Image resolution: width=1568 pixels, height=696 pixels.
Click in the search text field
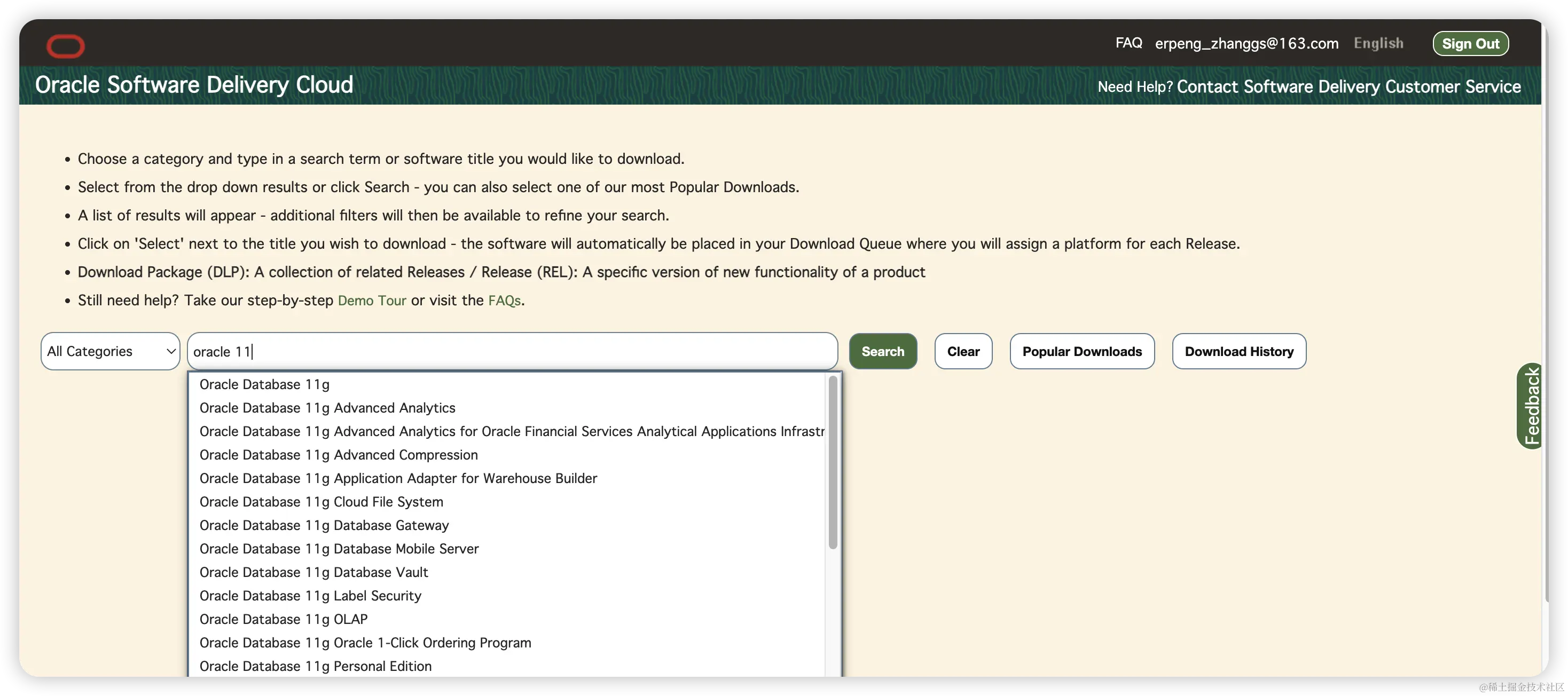pyautogui.click(x=511, y=351)
